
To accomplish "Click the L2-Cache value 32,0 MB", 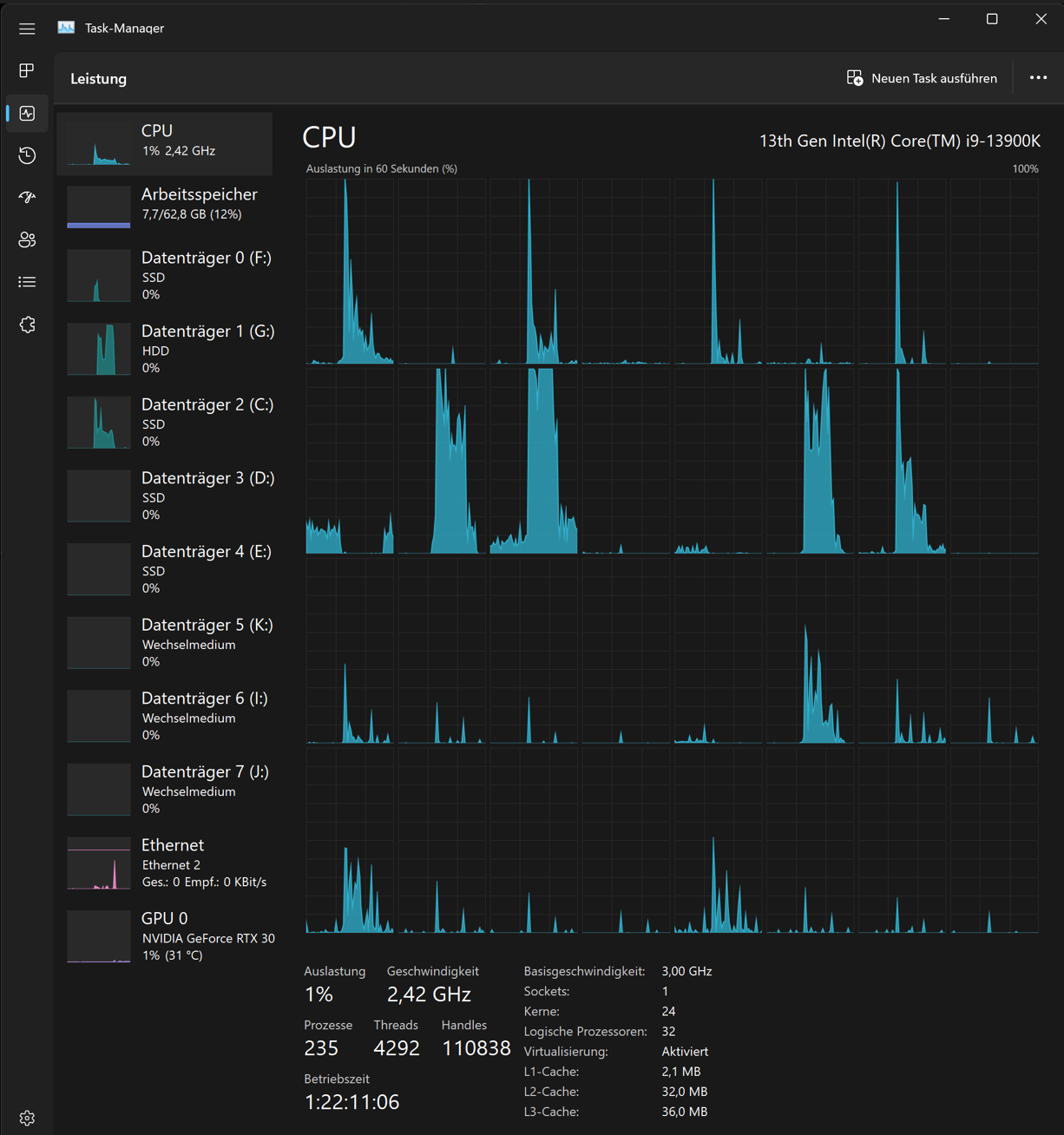I will (684, 1092).
